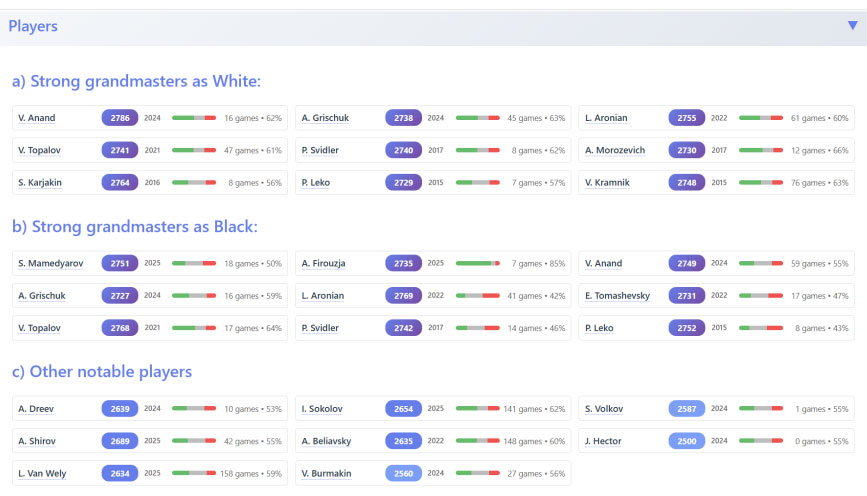Click S. Mamedyarov's 2751 rating badge
The height and width of the screenshot is (496, 867).
[x=120, y=264]
